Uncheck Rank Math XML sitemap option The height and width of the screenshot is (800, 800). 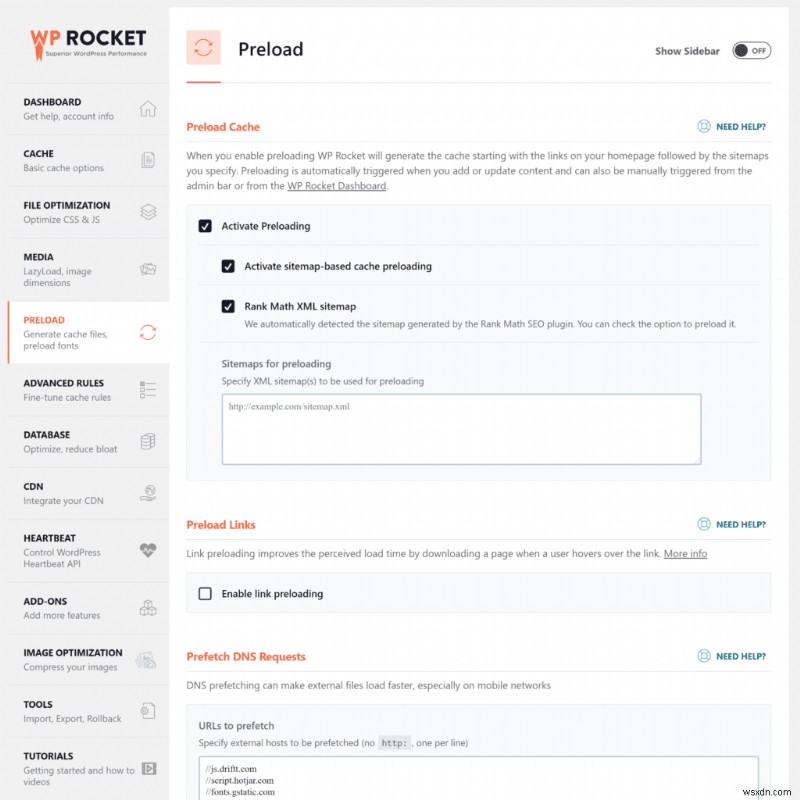tap(228, 306)
